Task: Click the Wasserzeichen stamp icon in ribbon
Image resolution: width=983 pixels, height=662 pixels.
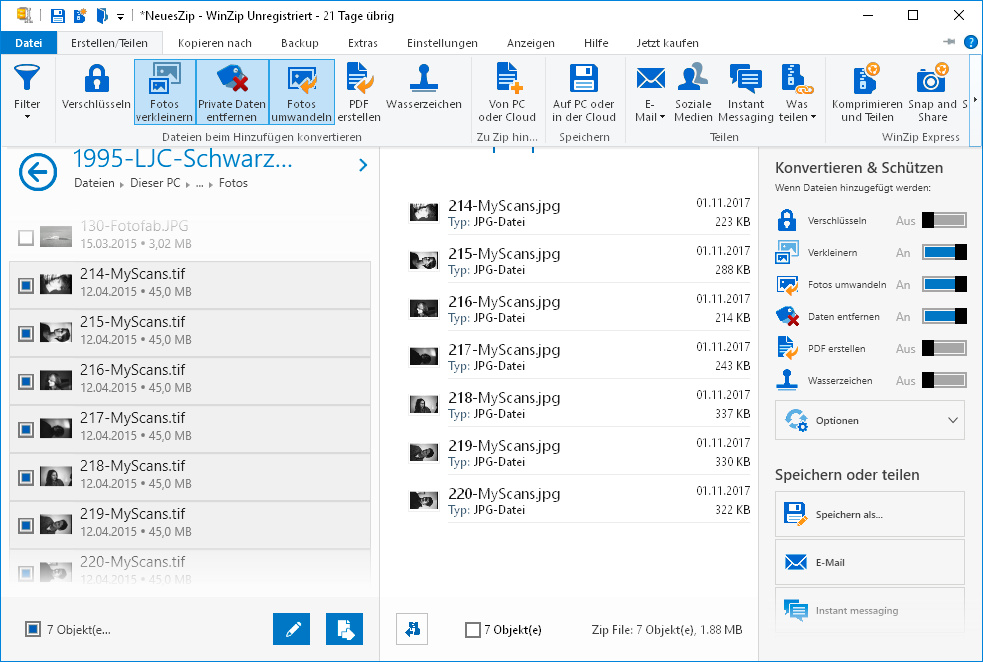Action: click(x=423, y=80)
